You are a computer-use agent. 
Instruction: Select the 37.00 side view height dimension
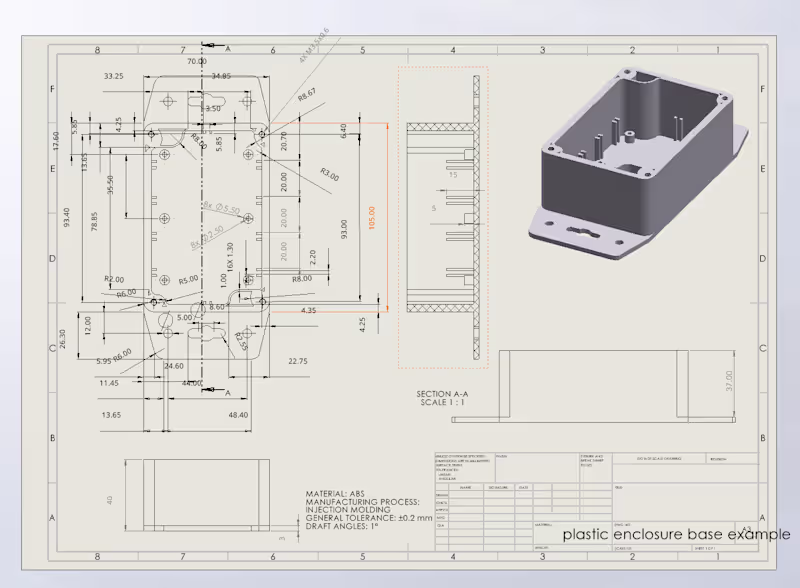click(729, 381)
